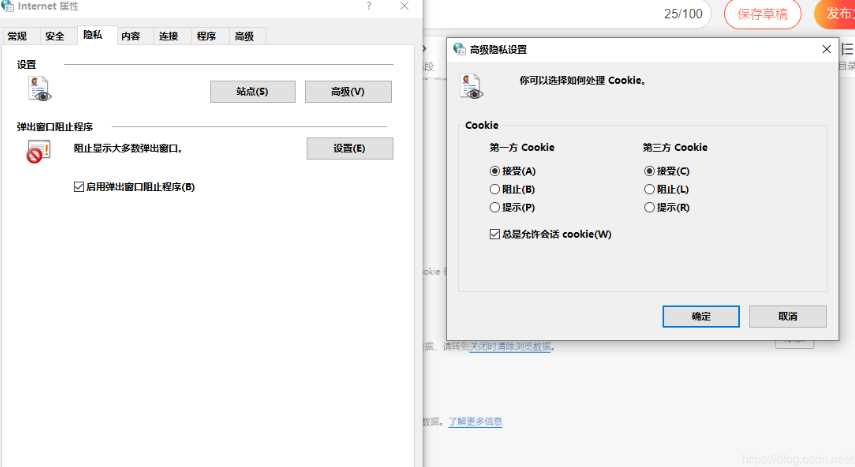Open the 内容 tab

(130, 36)
